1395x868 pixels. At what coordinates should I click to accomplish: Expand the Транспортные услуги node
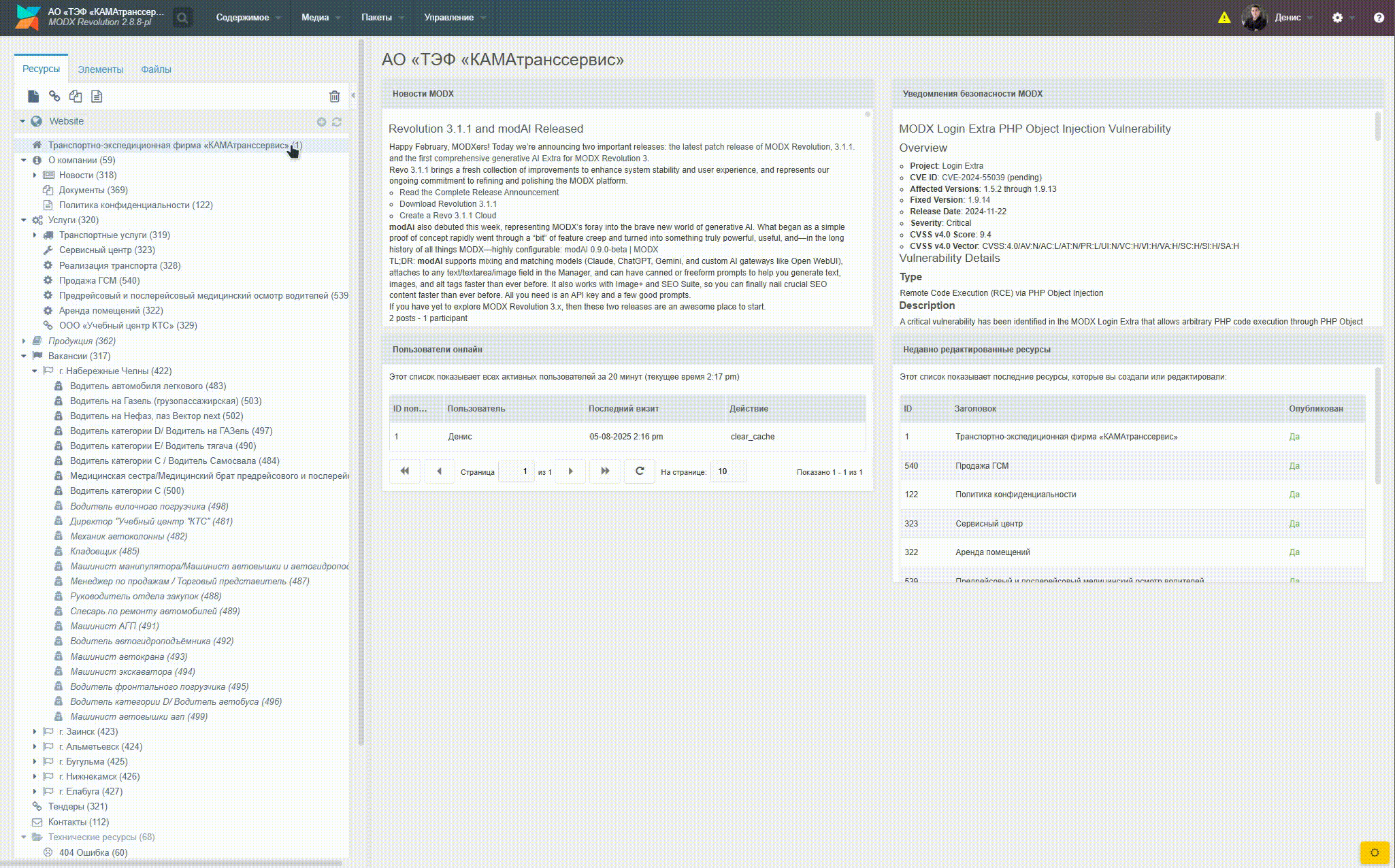click(35, 235)
